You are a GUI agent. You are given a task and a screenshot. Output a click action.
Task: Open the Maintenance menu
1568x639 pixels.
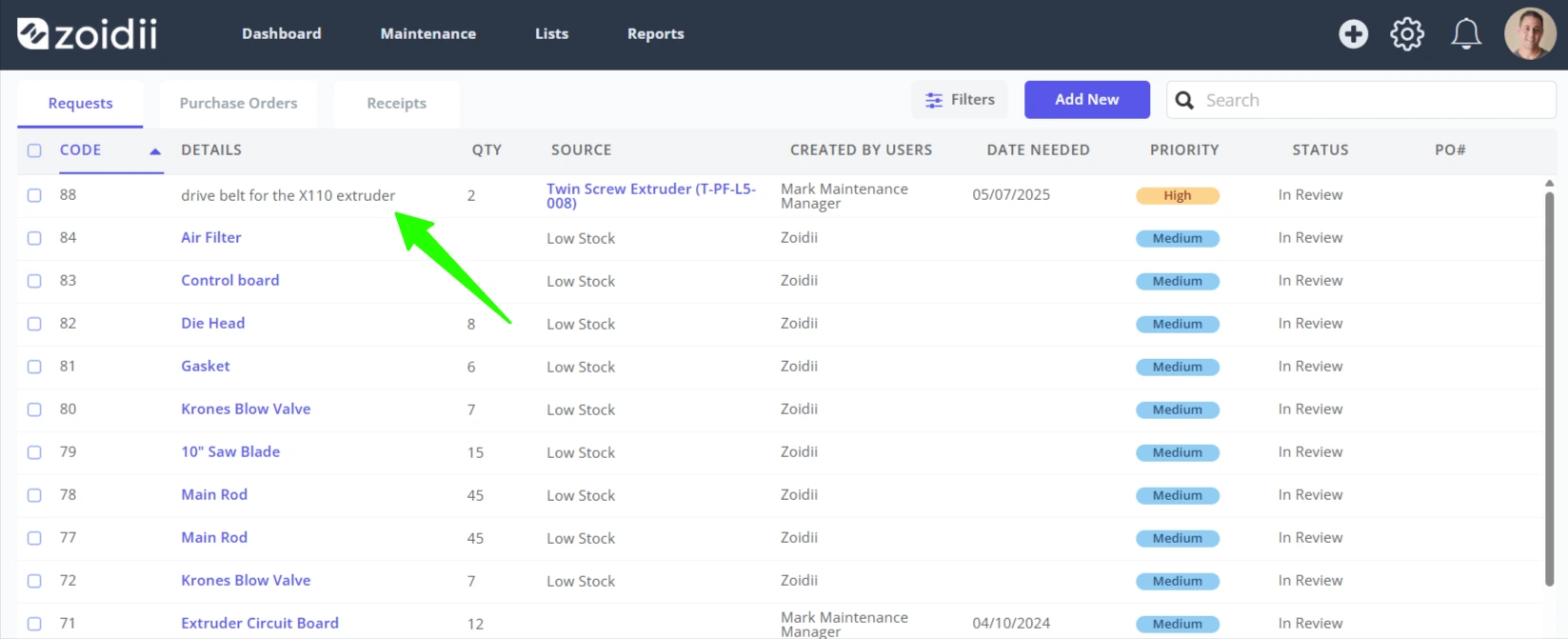[x=428, y=33]
